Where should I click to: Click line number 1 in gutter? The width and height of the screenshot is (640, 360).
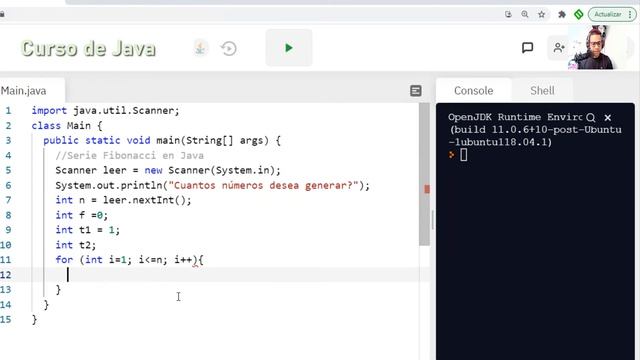[8, 111]
